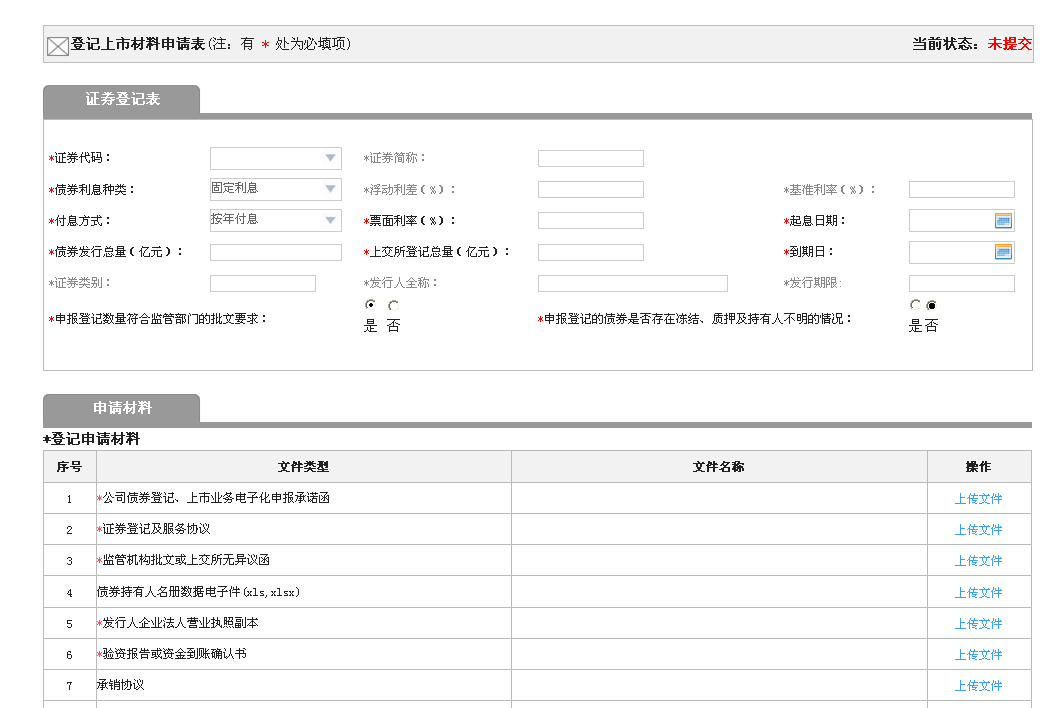Image resolution: width=1059 pixels, height=708 pixels.
Task: Click the envelope icon beside 登记上市材料申请表
Action: [x=57, y=46]
